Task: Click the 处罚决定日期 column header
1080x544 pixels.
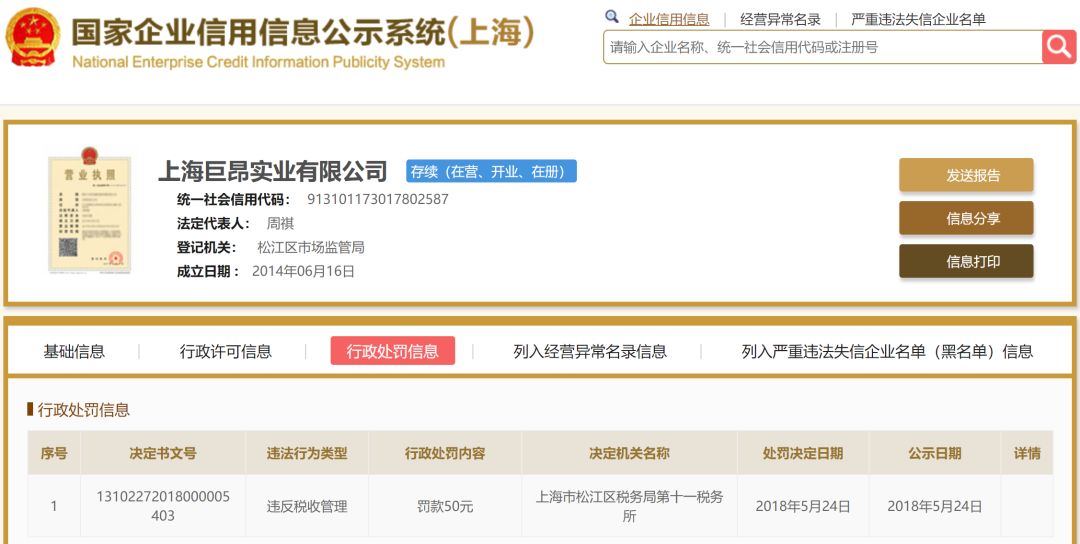Action: 803,453
